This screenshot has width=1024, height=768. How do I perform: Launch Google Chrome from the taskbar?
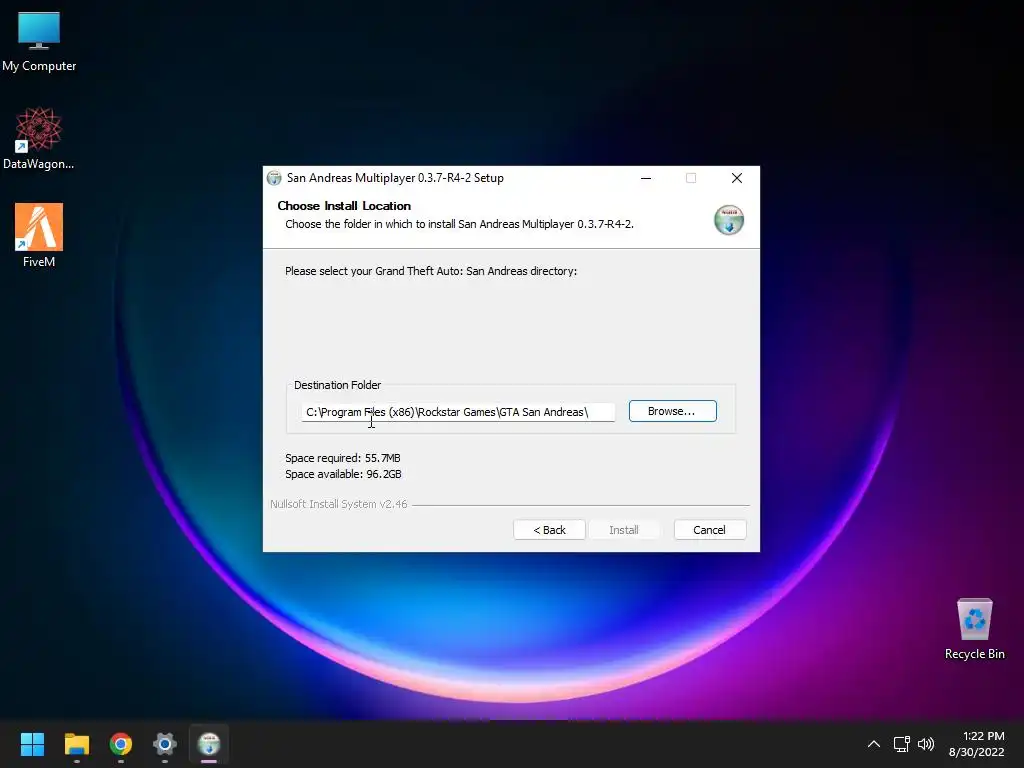coord(121,744)
